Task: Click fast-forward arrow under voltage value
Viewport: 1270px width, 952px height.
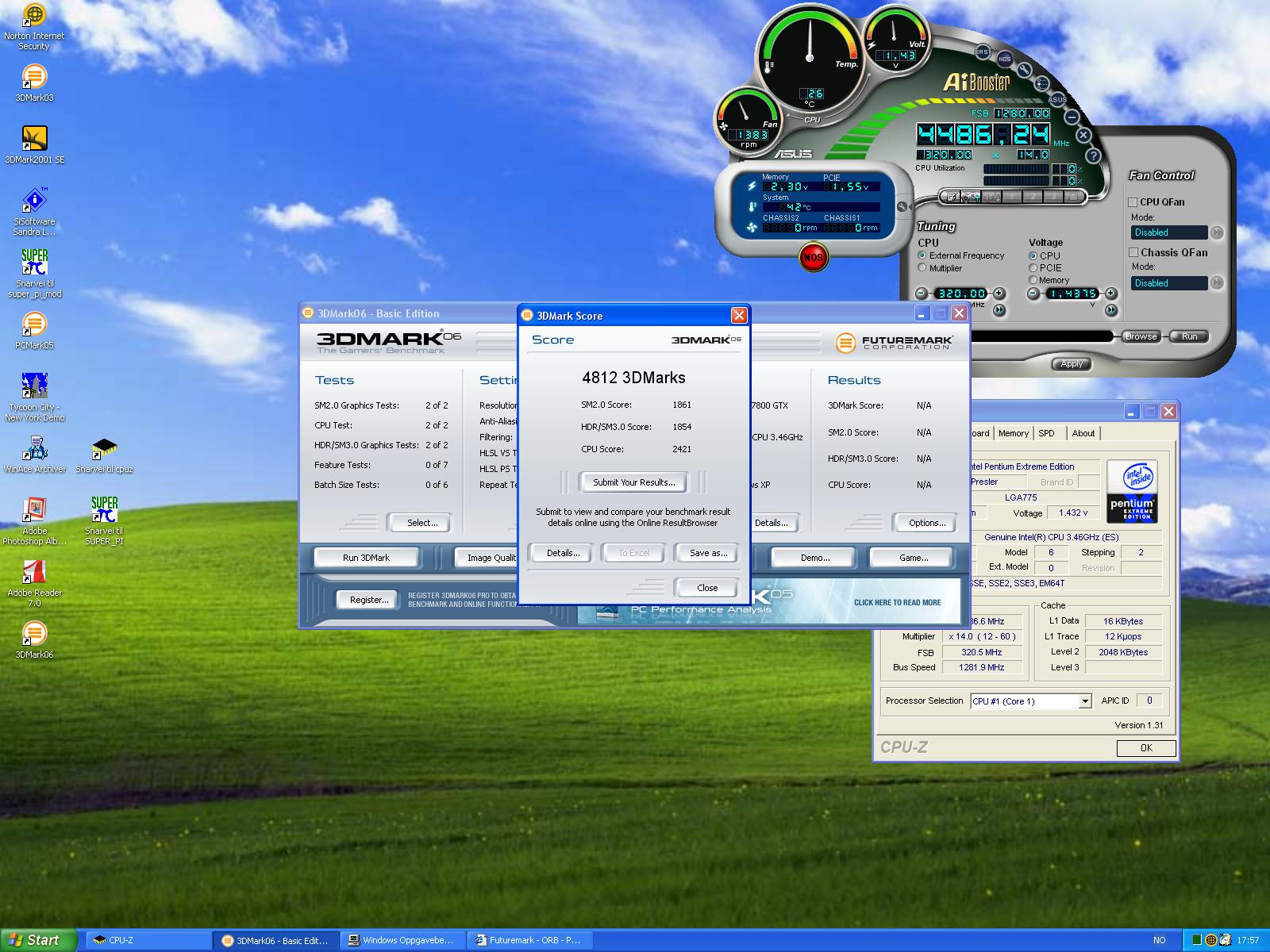Action: pos(1111,310)
